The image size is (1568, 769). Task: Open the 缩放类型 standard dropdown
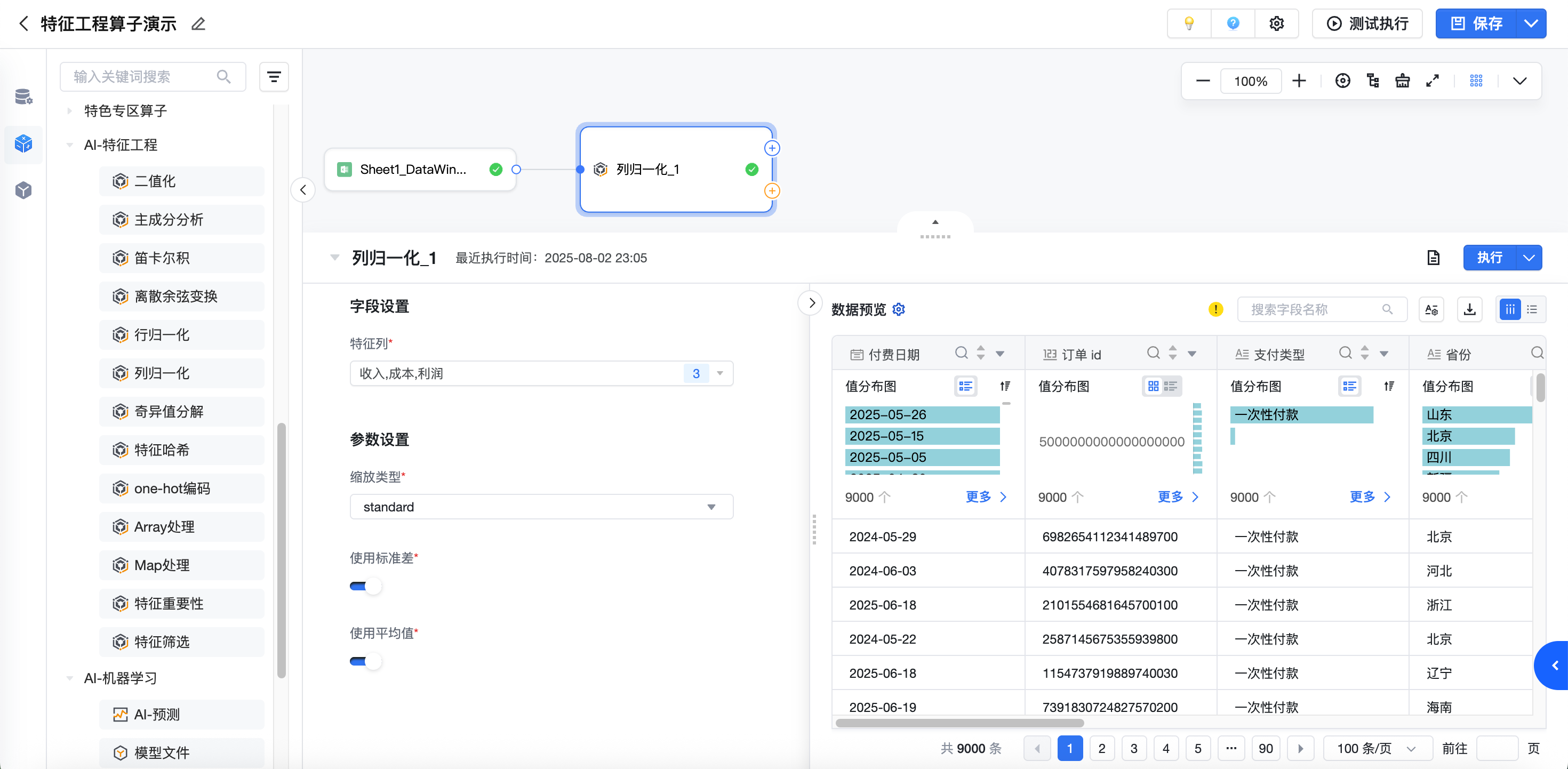pyautogui.click(x=541, y=507)
